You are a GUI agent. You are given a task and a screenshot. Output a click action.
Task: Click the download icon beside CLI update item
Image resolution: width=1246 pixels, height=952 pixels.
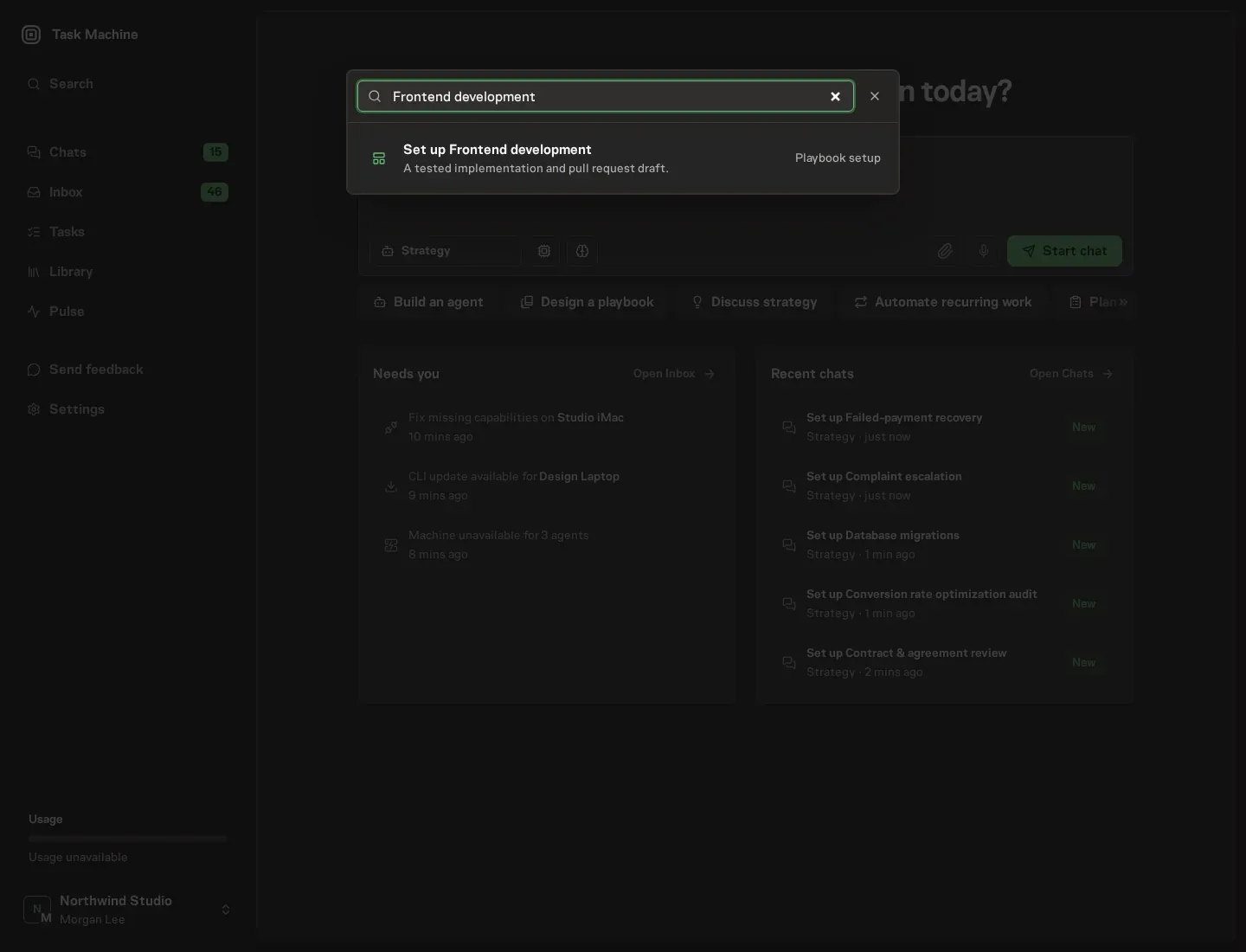[391, 486]
